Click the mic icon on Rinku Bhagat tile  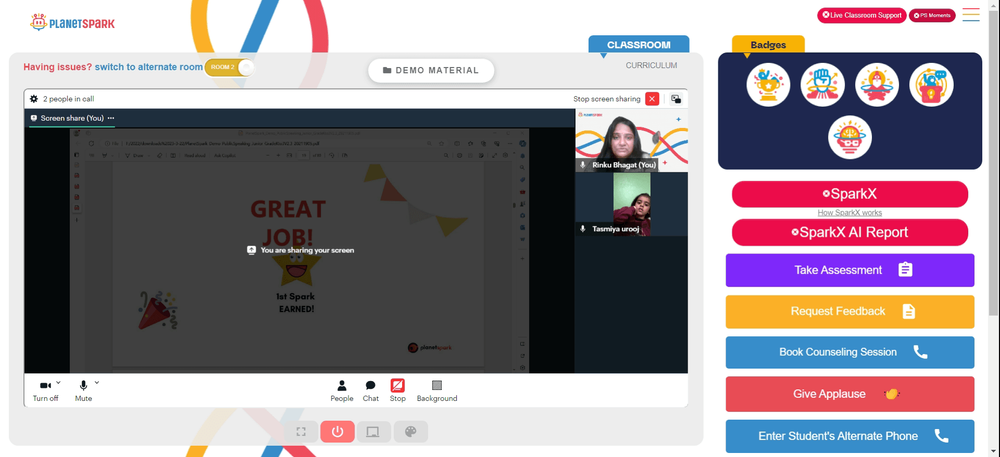(582, 165)
